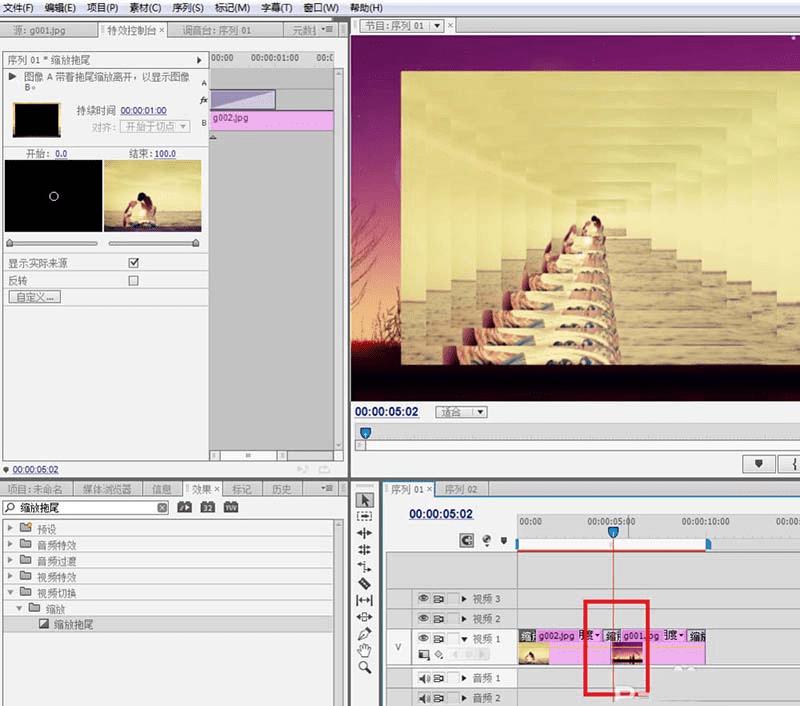The width and height of the screenshot is (800, 706).
Task: Clear the effects search field
Action: click(162, 508)
